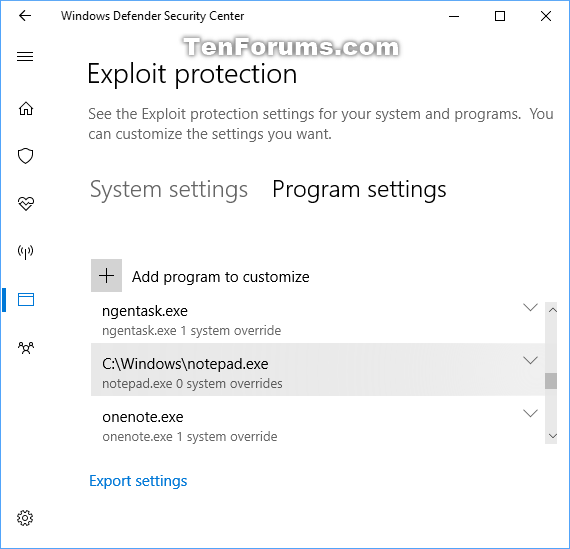
Task: Click the scrollbar down arrow
Action: point(553,436)
